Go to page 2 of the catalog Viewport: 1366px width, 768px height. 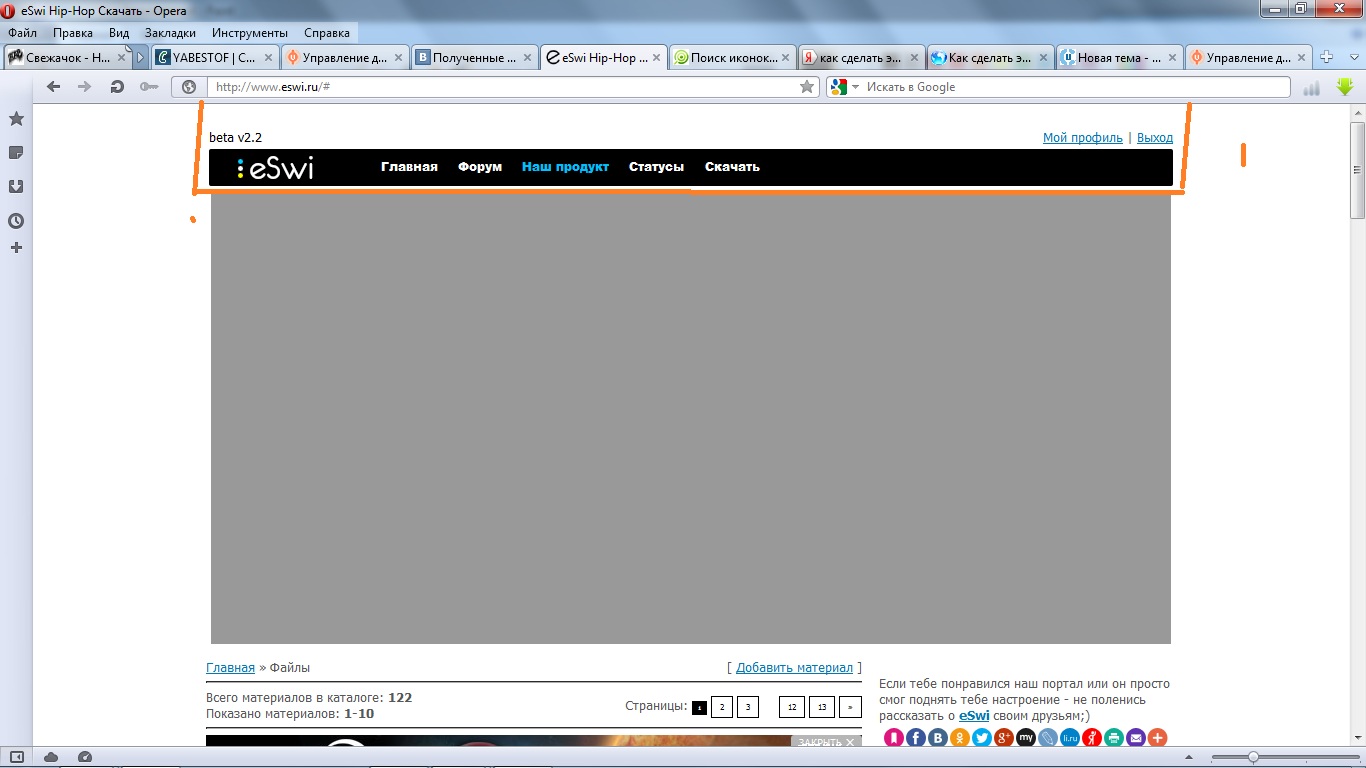pyautogui.click(x=722, y=707)
